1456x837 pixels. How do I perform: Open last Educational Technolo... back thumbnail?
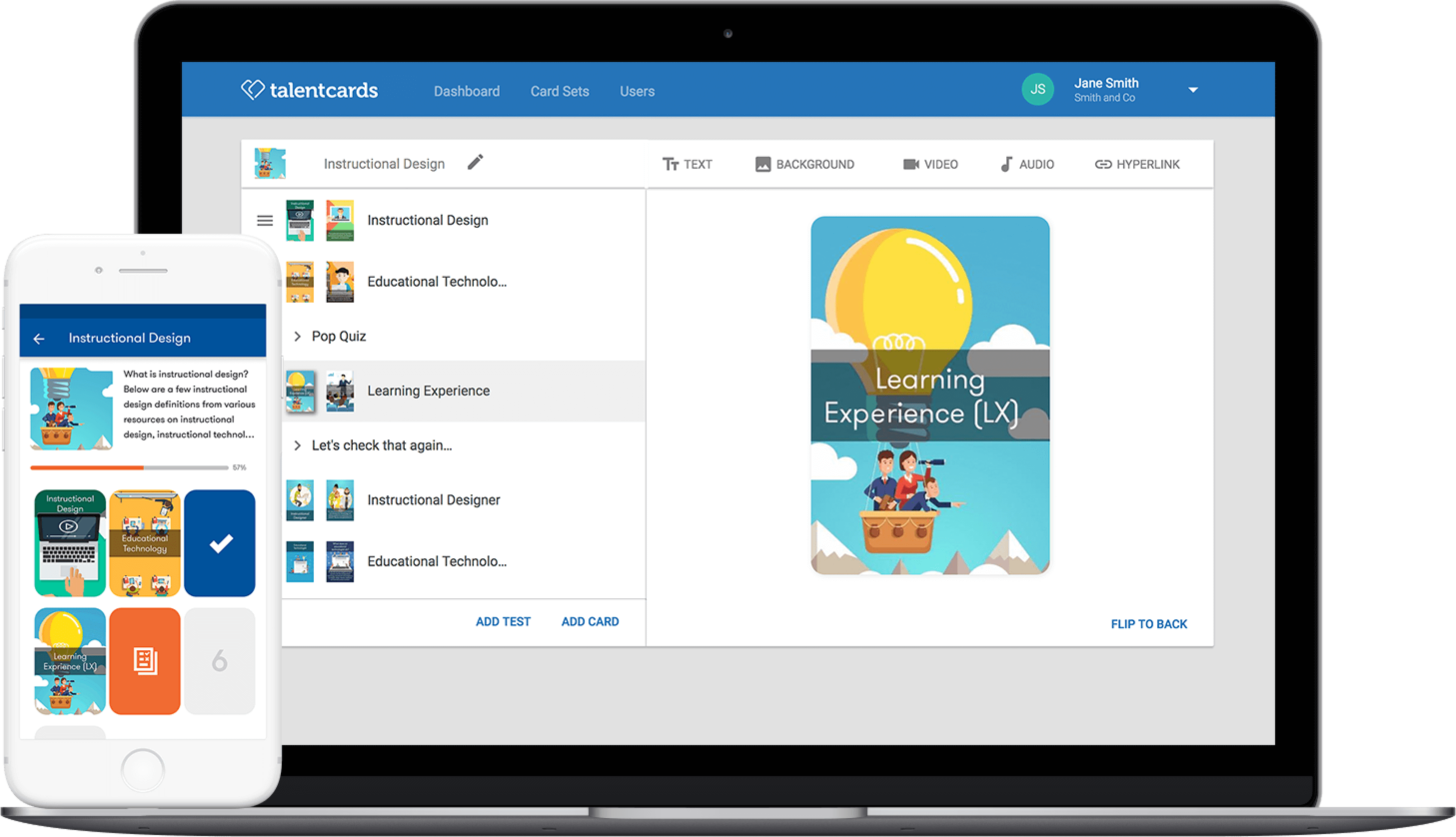coord(340,562)
